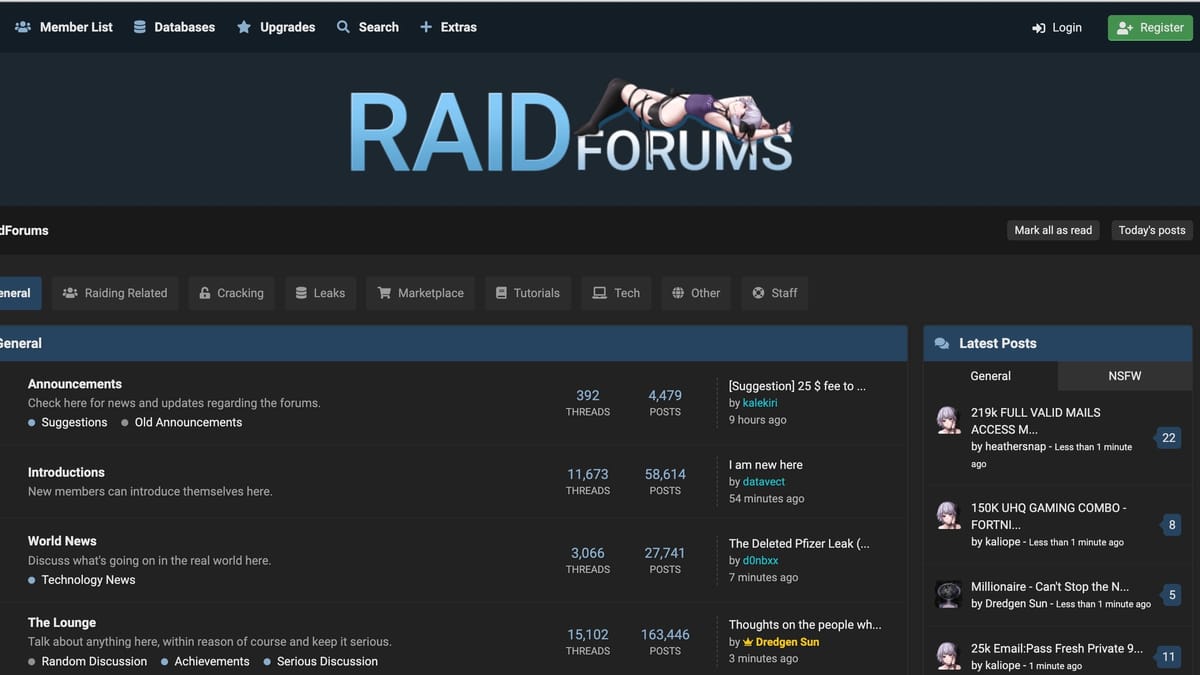Click the 22 replies badge

point(1168,438)
